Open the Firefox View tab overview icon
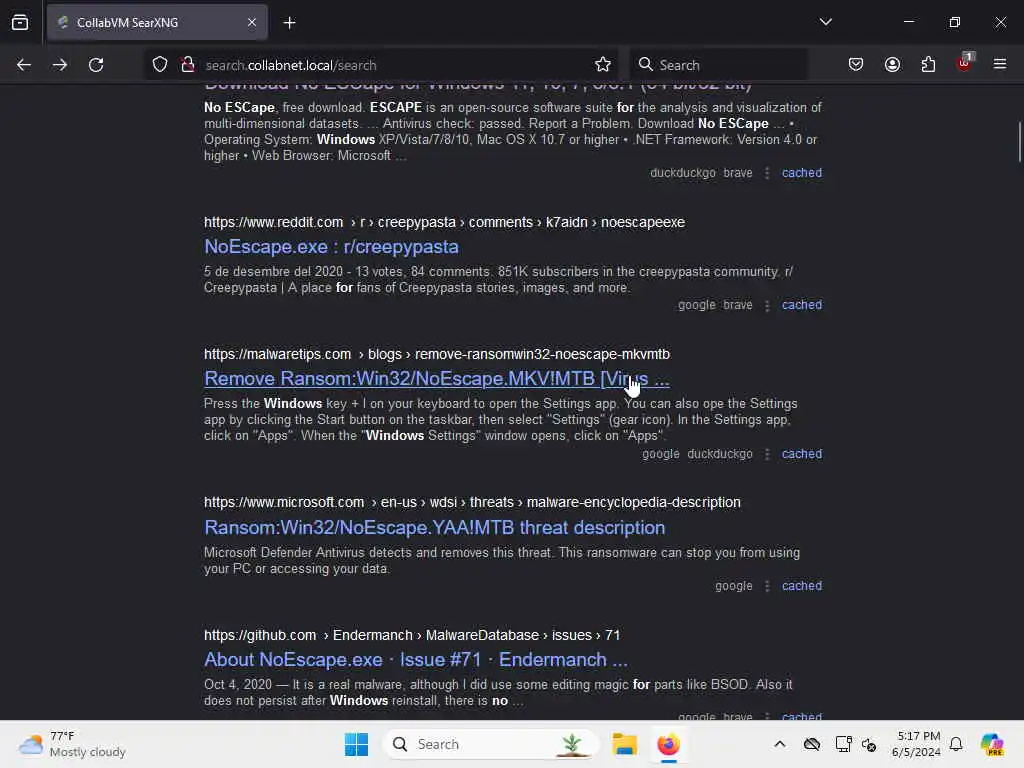Image resolution: width=1024 pixels, height=768 pixels. [20, 23]
